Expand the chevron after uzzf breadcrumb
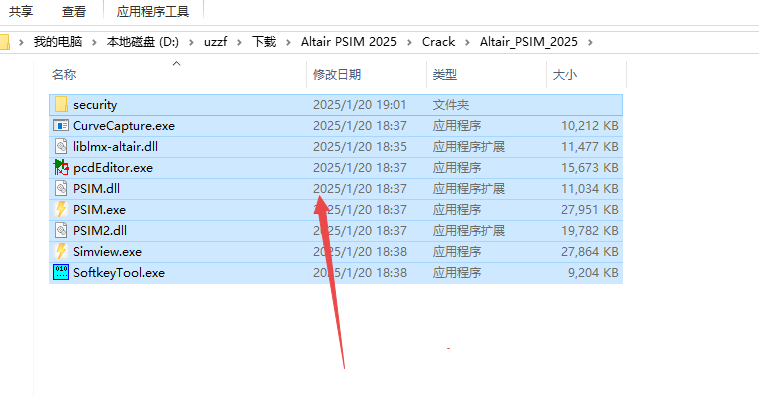The height and width of the screenshot is (397, 759). coord(239,42)
